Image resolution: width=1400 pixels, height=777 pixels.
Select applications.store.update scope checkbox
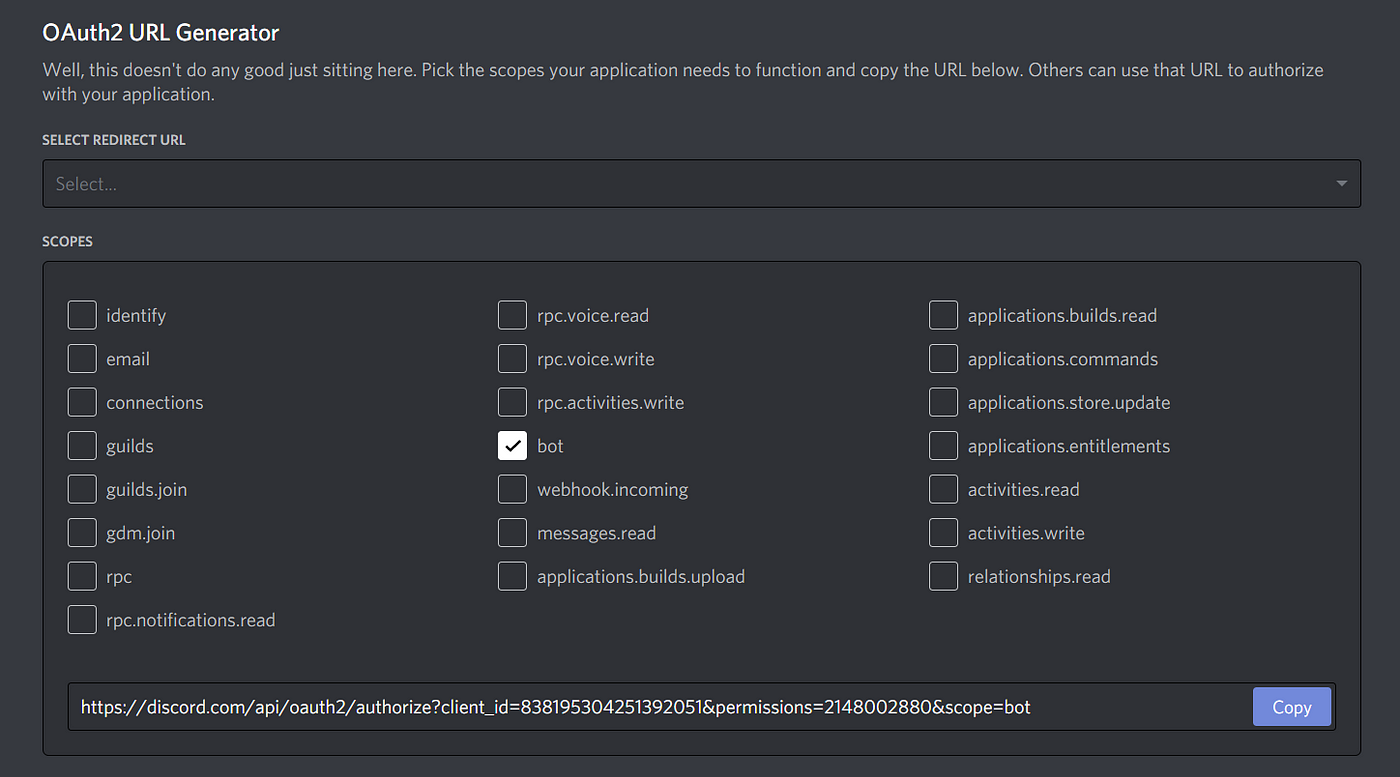(x=943, y=402)
